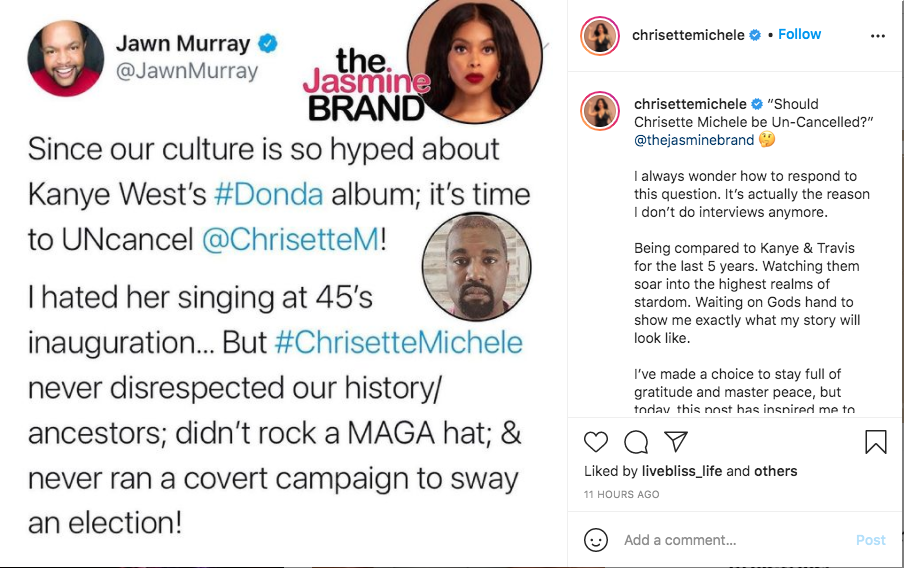Open comments via the speech bubble icon

(x=636, y=442)
